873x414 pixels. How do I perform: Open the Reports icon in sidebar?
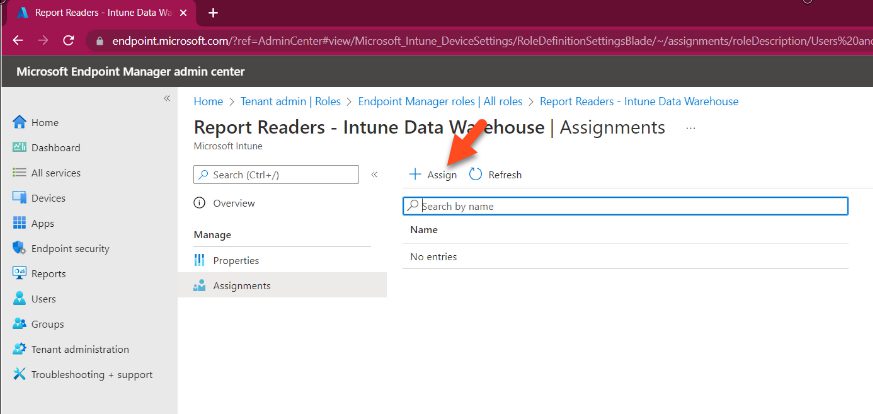click(x=19, y=273)
